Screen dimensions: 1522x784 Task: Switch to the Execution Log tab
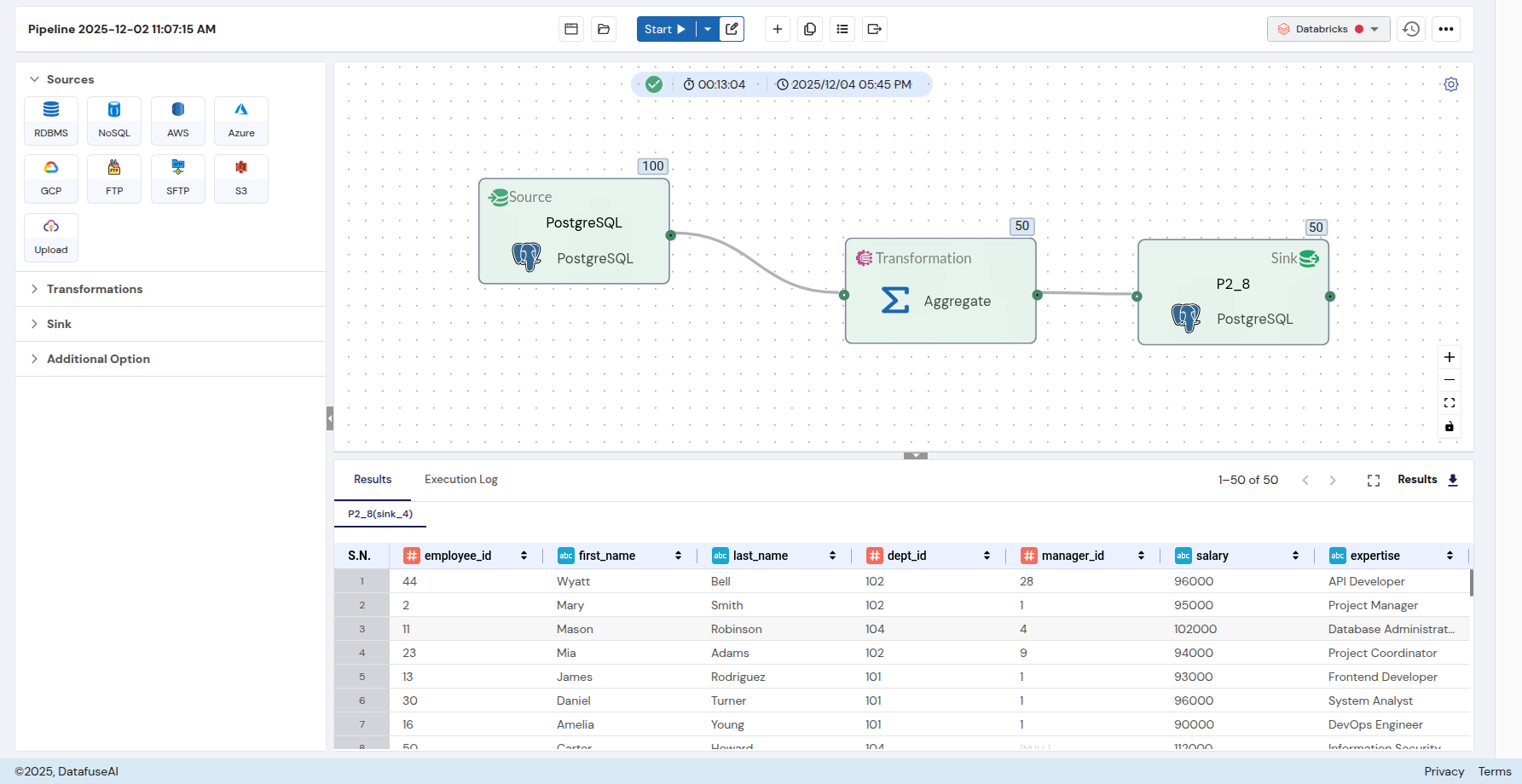(x=460, y=480)
